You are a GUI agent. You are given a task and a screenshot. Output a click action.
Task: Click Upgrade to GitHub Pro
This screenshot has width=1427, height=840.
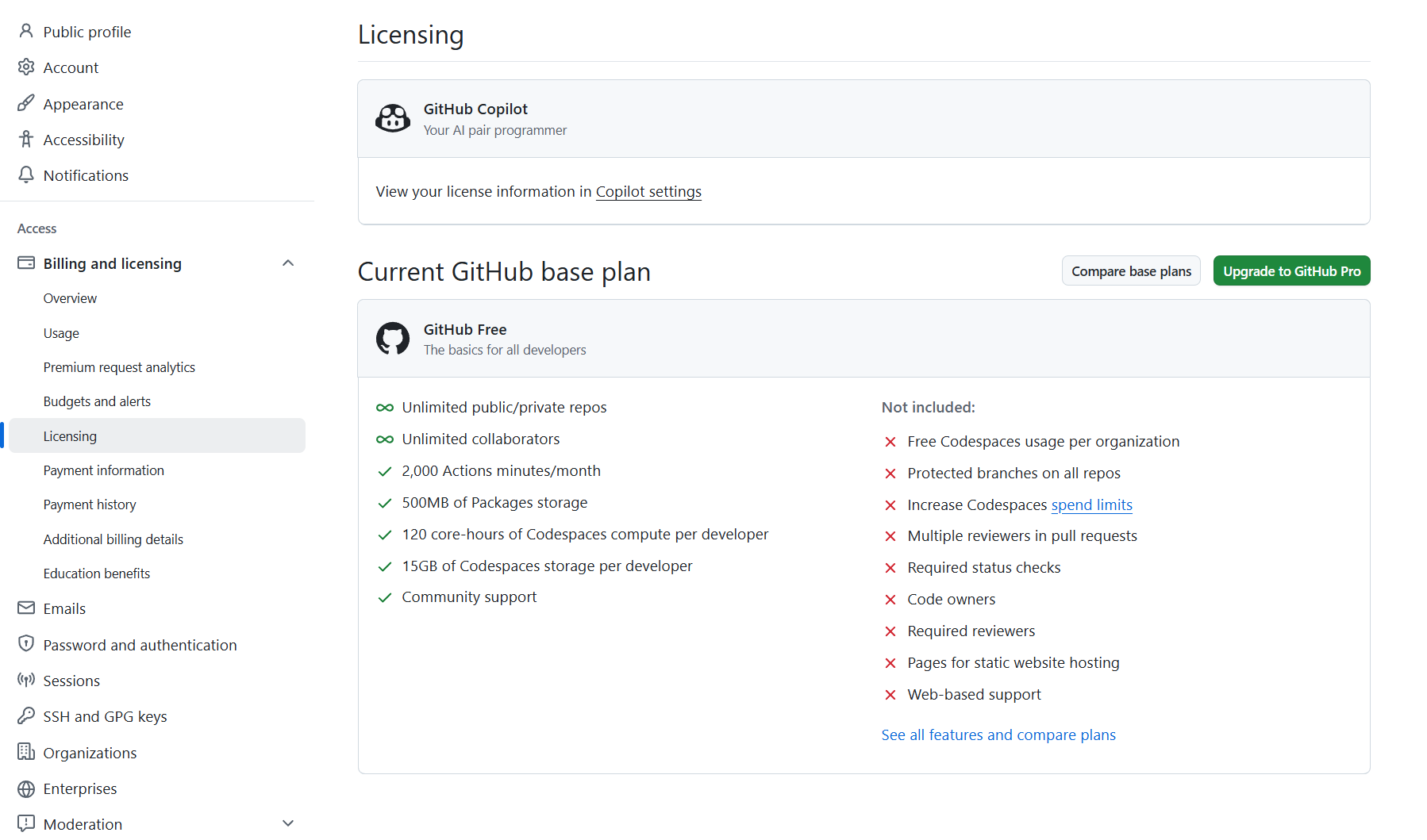pos(1291,270)
